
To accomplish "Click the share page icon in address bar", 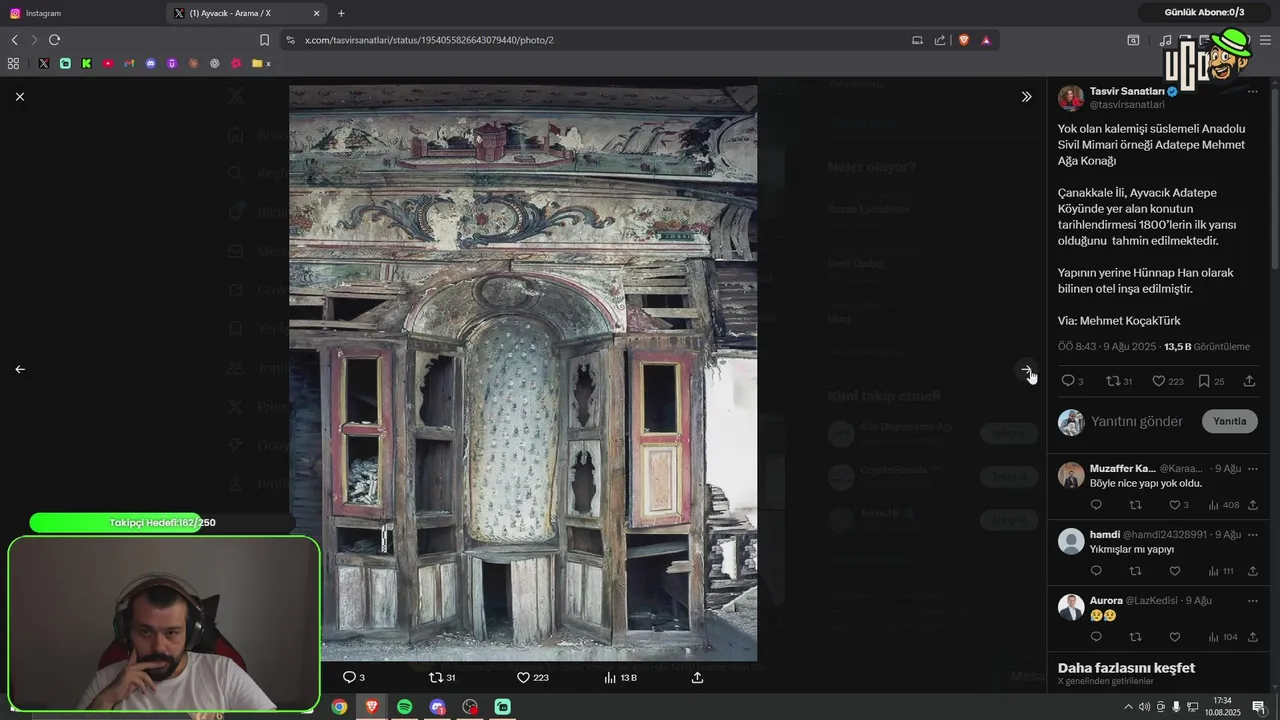I will 940,40.
